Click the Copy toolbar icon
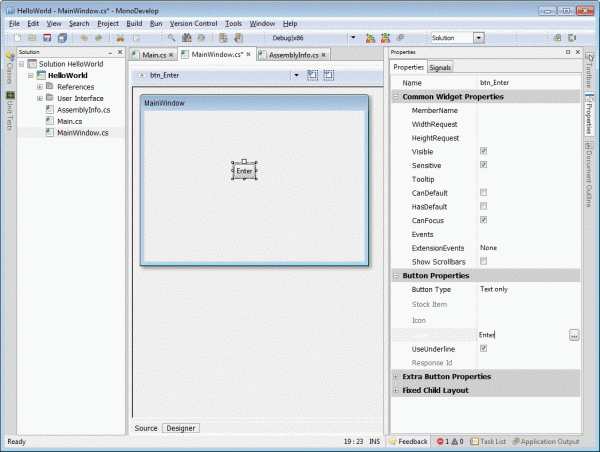The image size is (600, 452). coord(135,38)
